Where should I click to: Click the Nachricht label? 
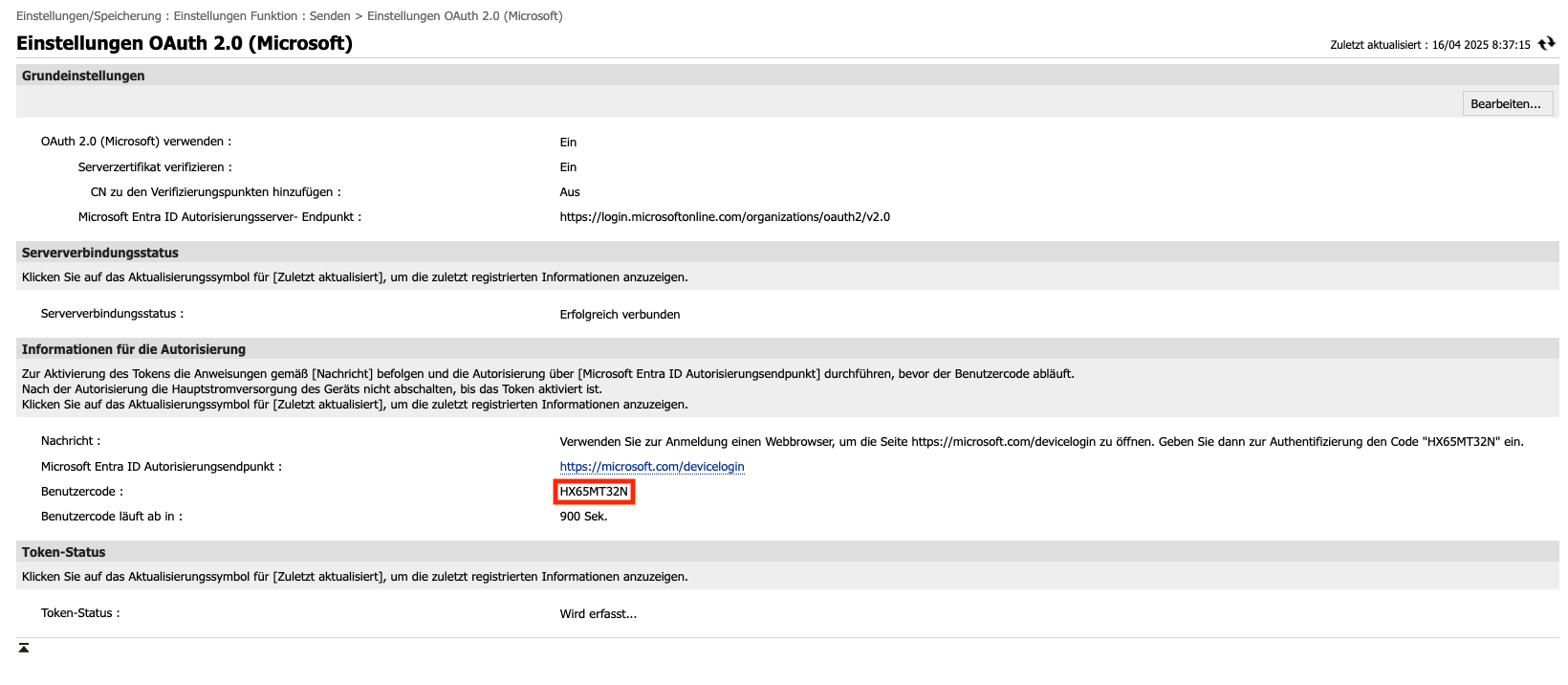coord(71,441)
